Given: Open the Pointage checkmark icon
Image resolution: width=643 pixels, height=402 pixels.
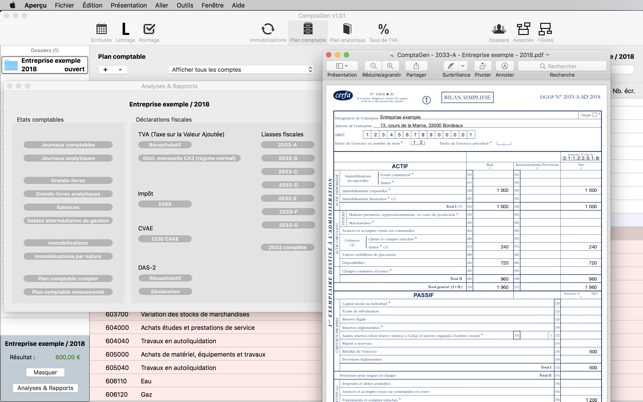Looking at the screenshot, I should point(149,29).
